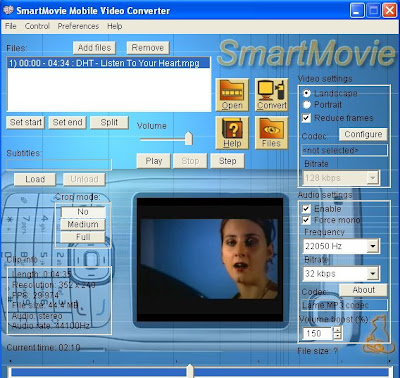Click the Volume slider handle
The image size is (400, 378).
coord(189,138)
